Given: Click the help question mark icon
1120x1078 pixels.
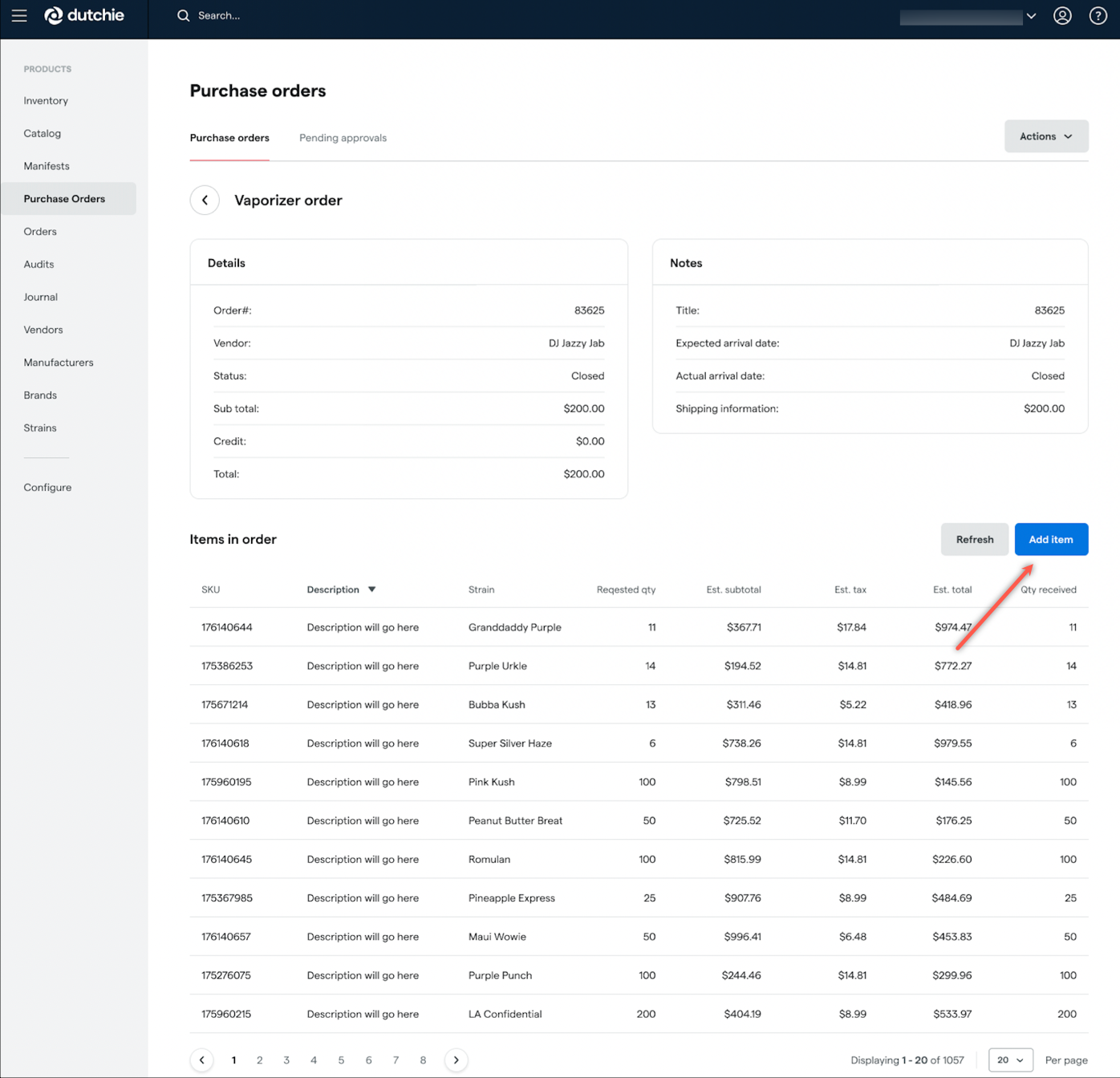Looking at the screenshot, I should click(1098, 15).
